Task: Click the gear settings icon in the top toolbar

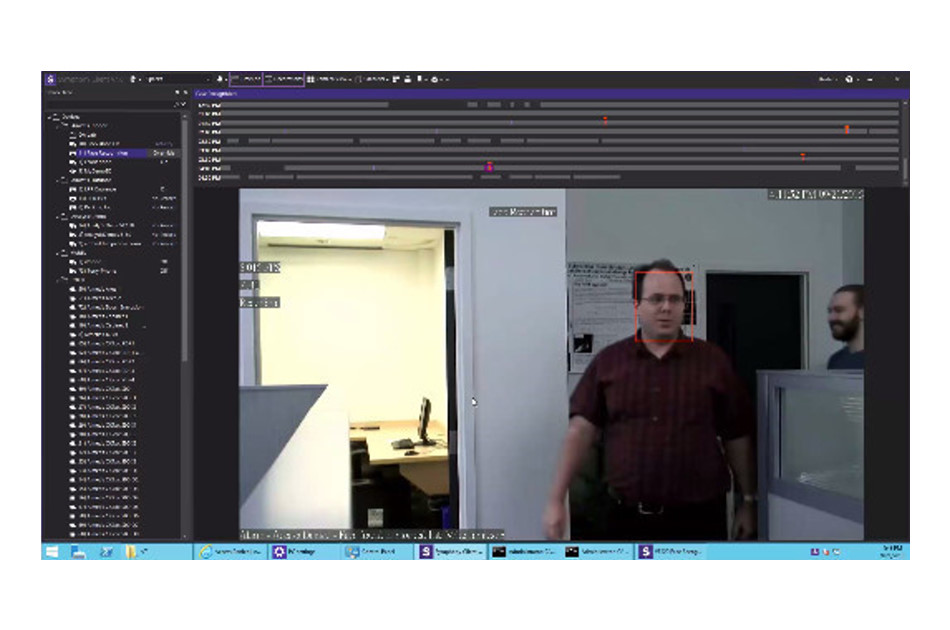Action: point(436,78)
